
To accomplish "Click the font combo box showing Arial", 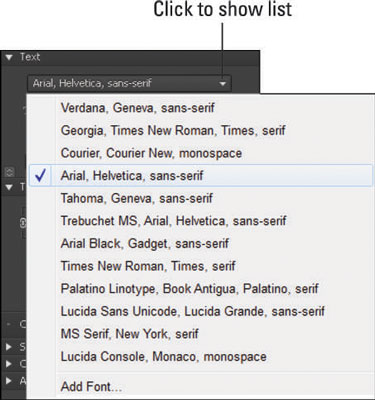I will pos(129,83).
